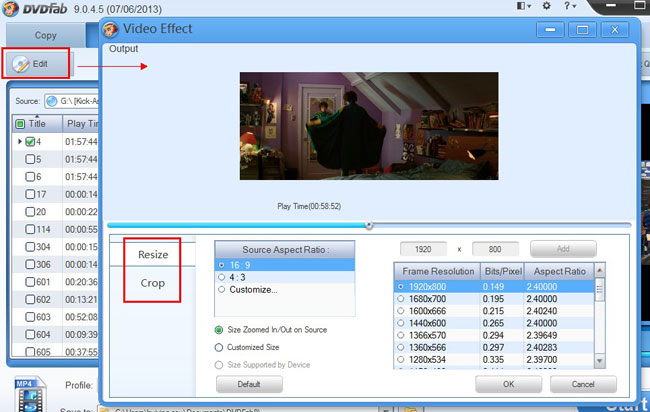
Task: Sort by Aspect Ratio column header
Action: 559,271
